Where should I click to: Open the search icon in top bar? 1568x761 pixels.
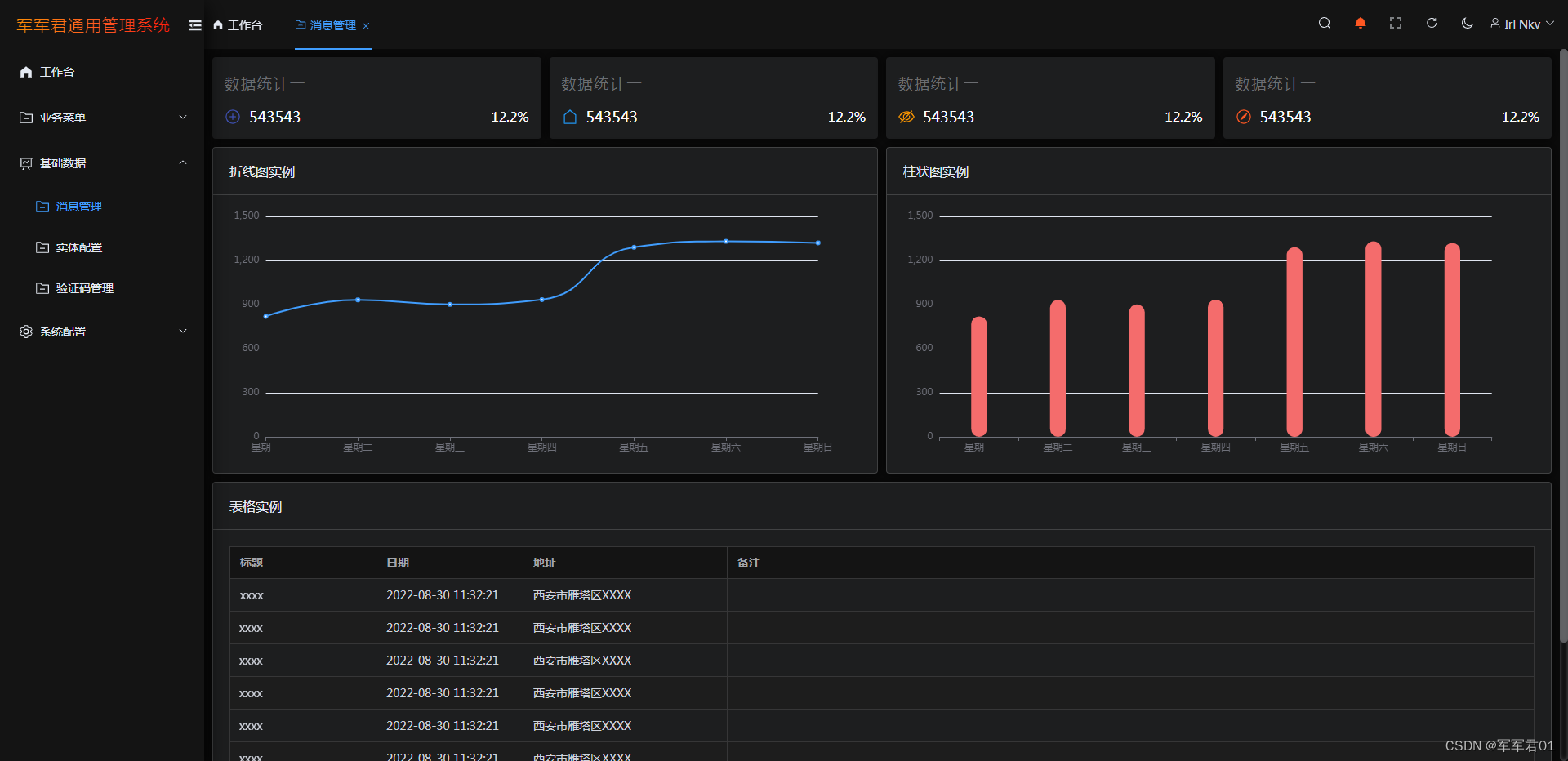point(1325,24)
